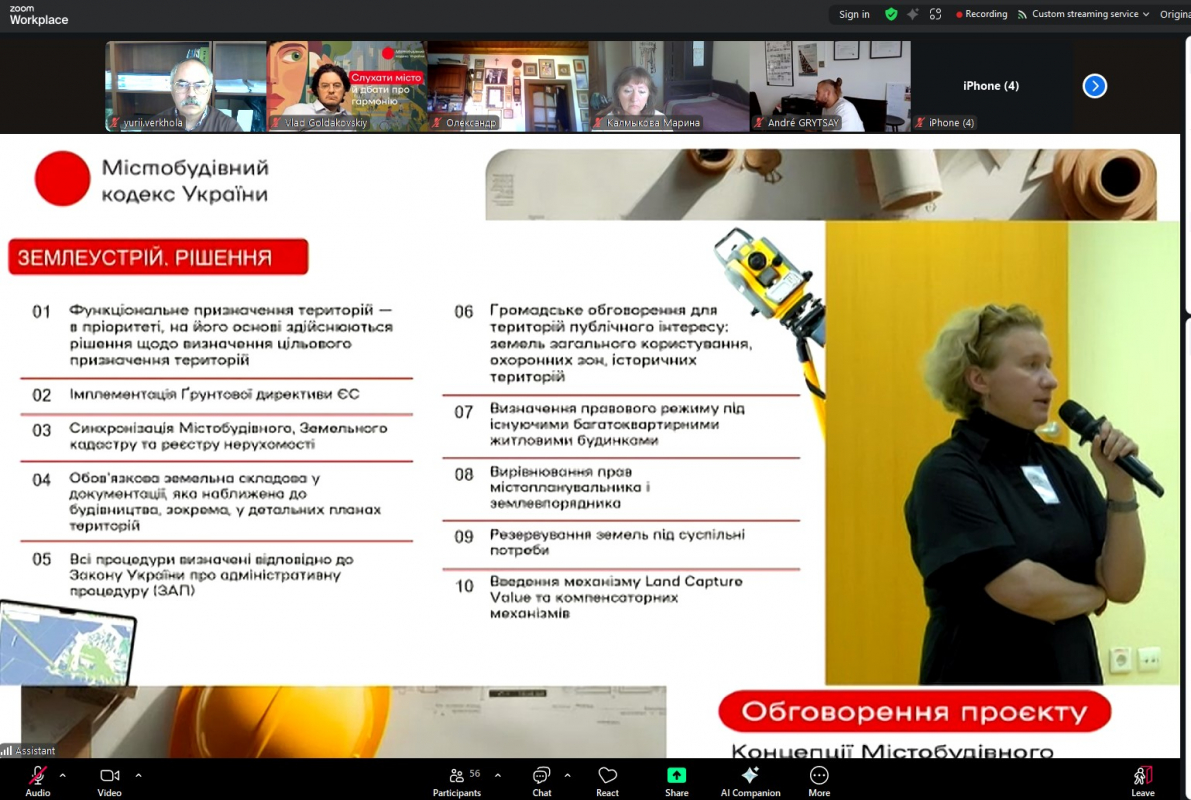
Task: Click mute icon on Калмыкова Марина's tile
Action: (x=597, y=122)
